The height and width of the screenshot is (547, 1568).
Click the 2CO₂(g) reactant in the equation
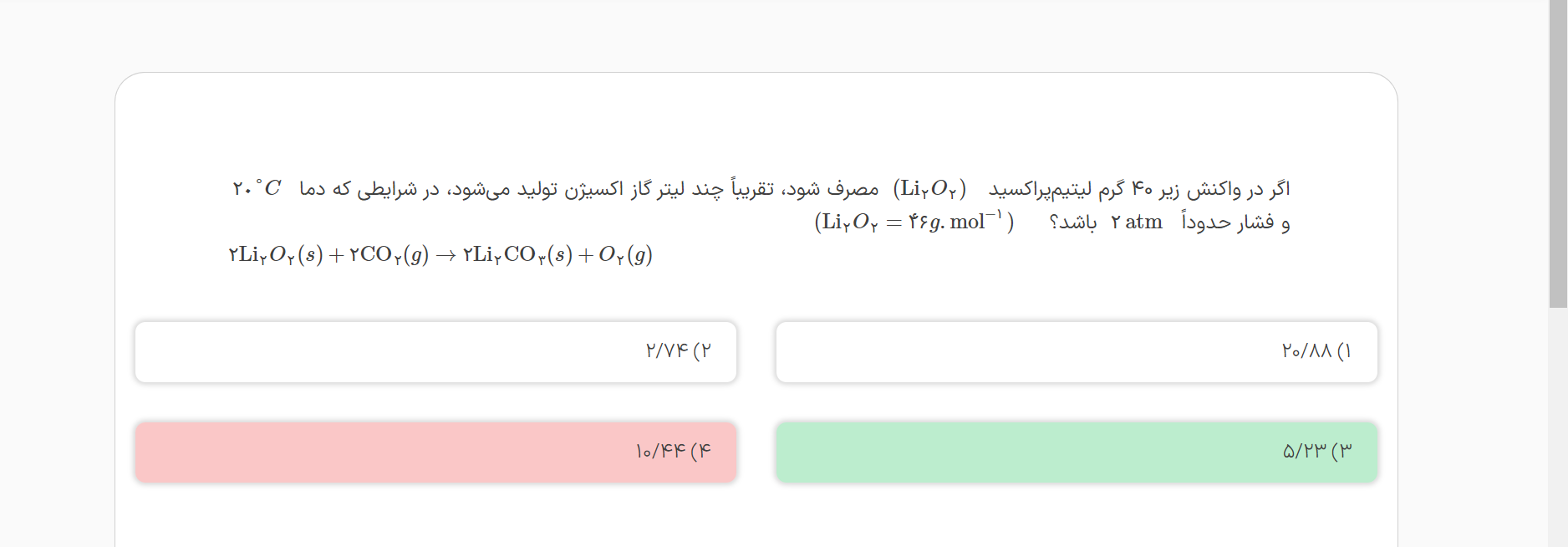click(389, 255)
